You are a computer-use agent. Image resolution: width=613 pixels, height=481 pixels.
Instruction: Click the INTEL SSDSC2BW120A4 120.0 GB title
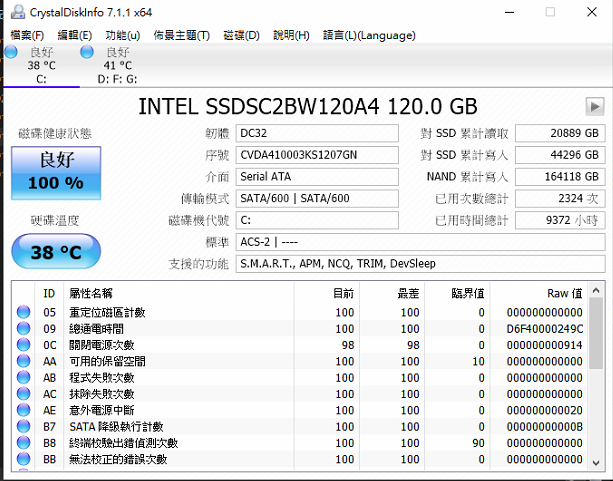(x=308, y=106)
